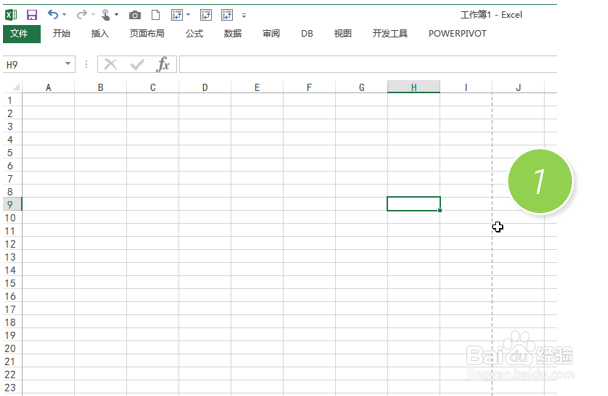Undo the last action

(x=53, y=15)
